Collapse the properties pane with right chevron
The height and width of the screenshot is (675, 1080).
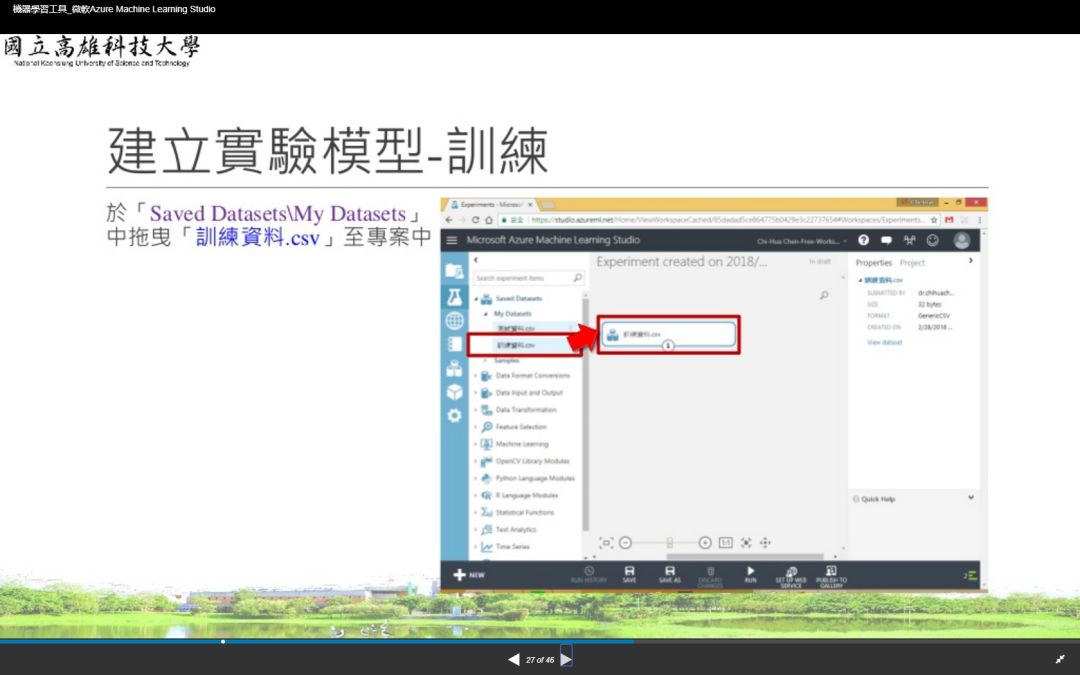pos(970,261)
